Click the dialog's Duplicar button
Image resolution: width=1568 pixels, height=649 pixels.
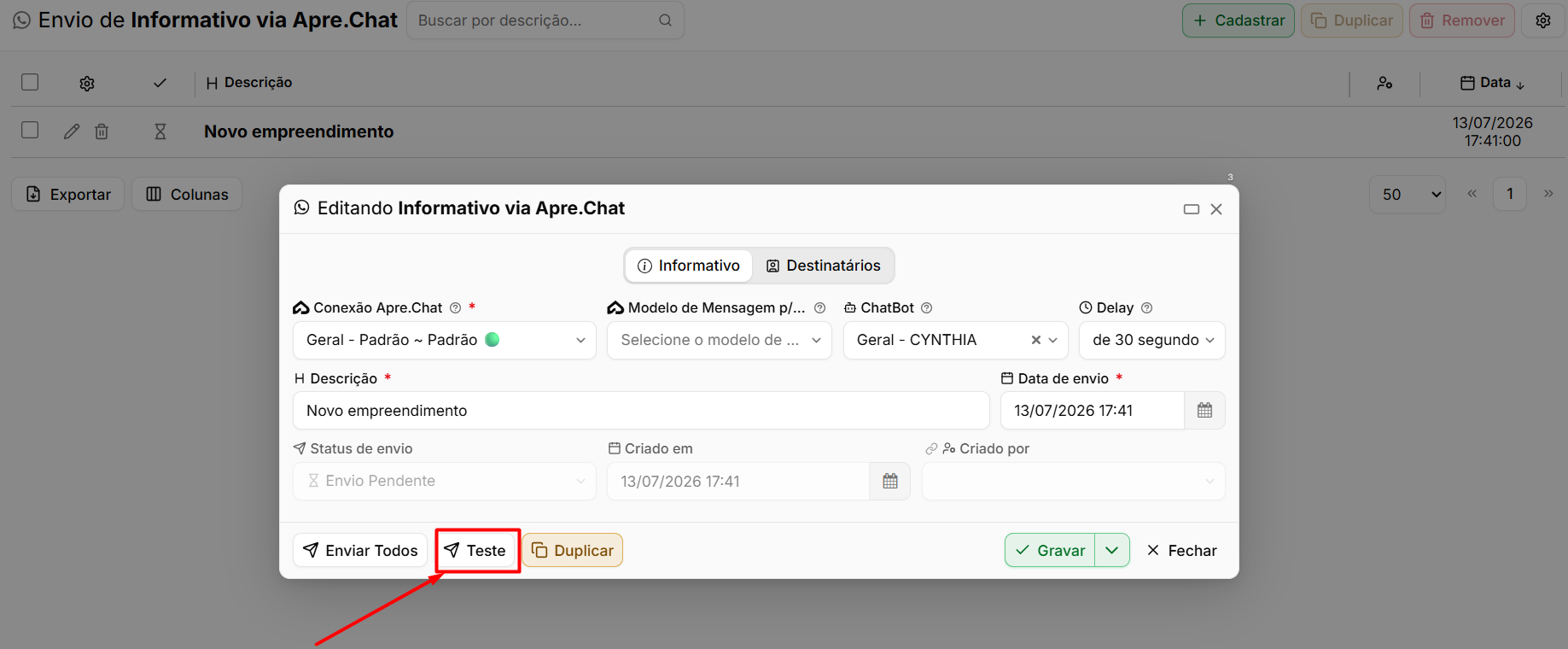[573, 551]
